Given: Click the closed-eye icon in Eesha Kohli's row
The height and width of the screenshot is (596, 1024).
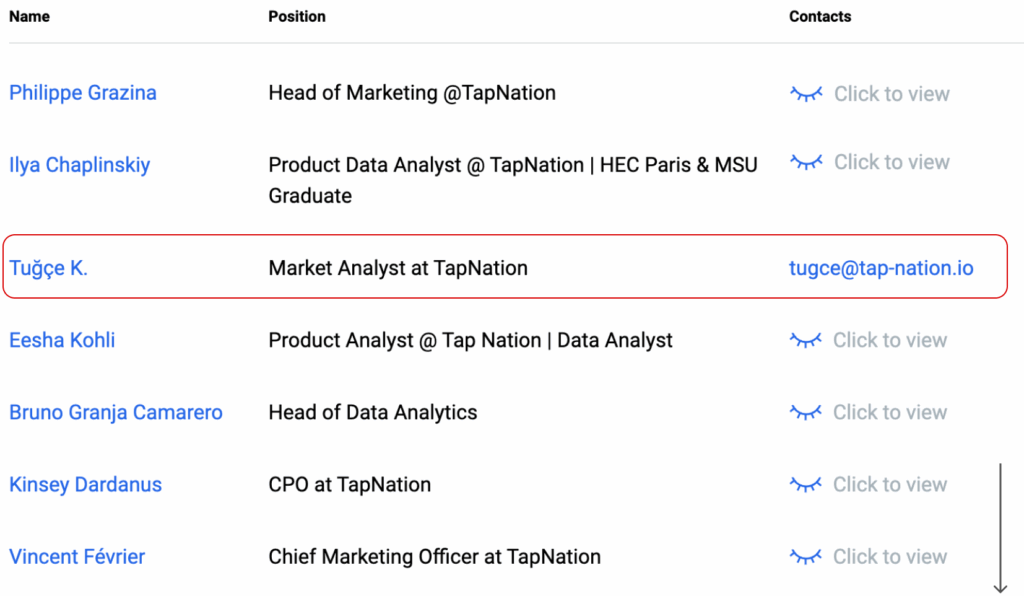Looking at the screenshot, I should click(x=806, y=340).
